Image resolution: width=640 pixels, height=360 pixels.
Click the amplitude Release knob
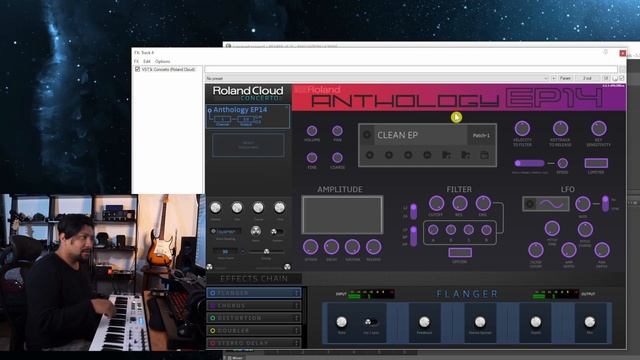[x=373, y=247]
